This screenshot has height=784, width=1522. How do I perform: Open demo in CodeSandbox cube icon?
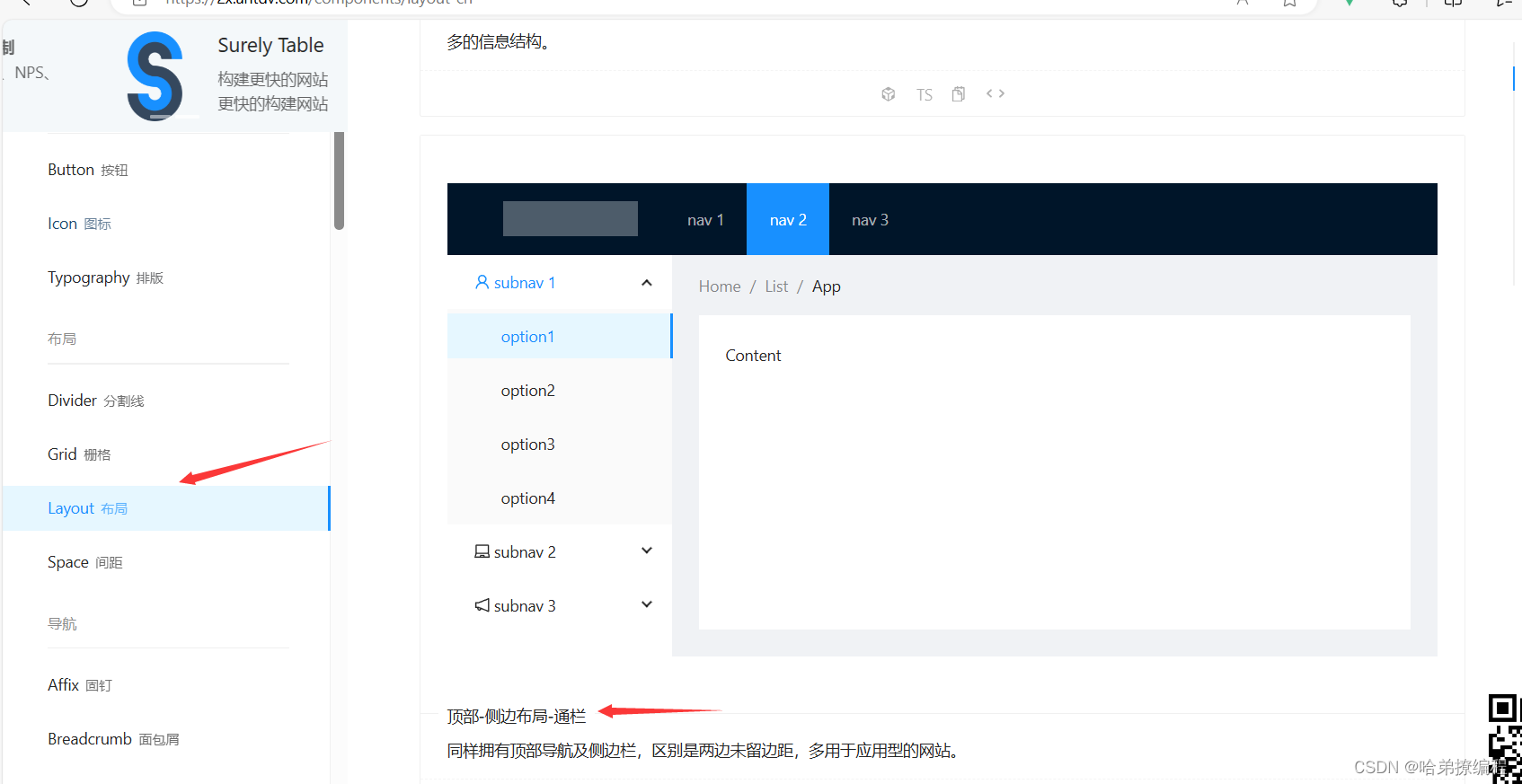pyautogui.click(x=888, y=94)
